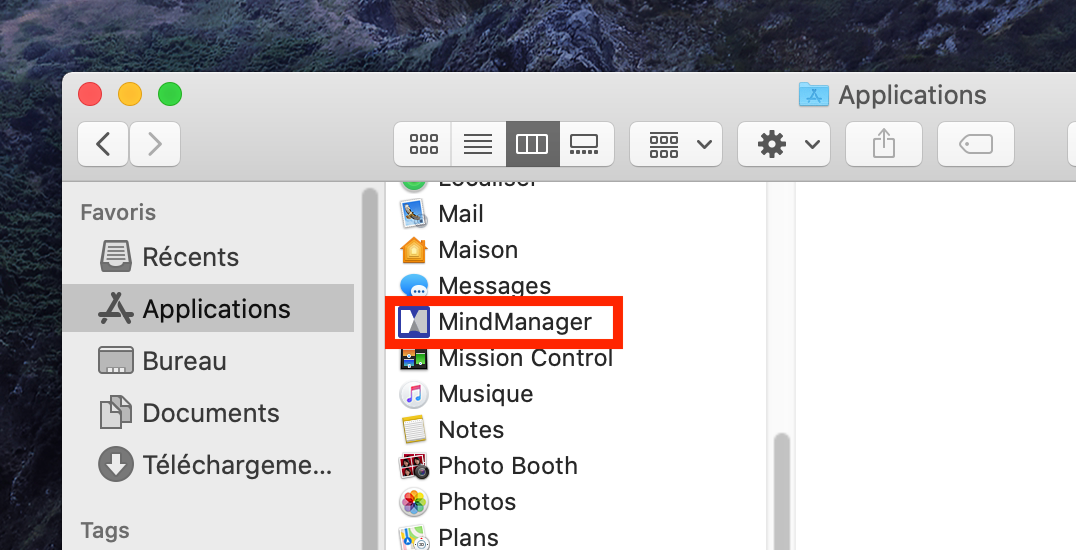The image size is (1076, 550).
Task: Open the gear action menu dropdown
Action: 783,145
